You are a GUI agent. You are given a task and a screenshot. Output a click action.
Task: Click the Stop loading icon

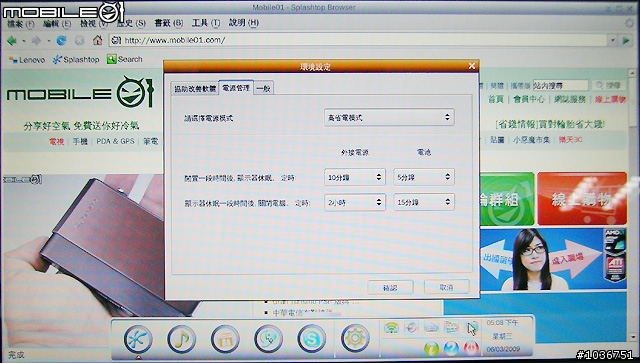coord(80,40)
